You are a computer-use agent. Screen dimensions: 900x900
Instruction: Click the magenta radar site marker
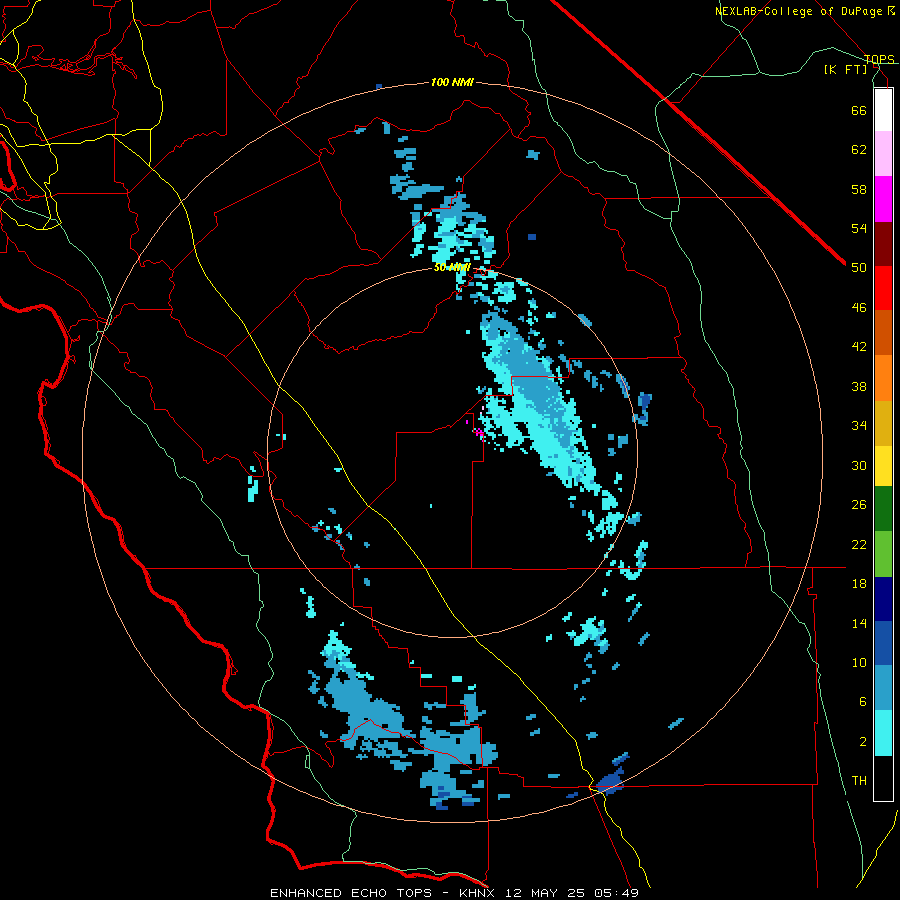478,432
